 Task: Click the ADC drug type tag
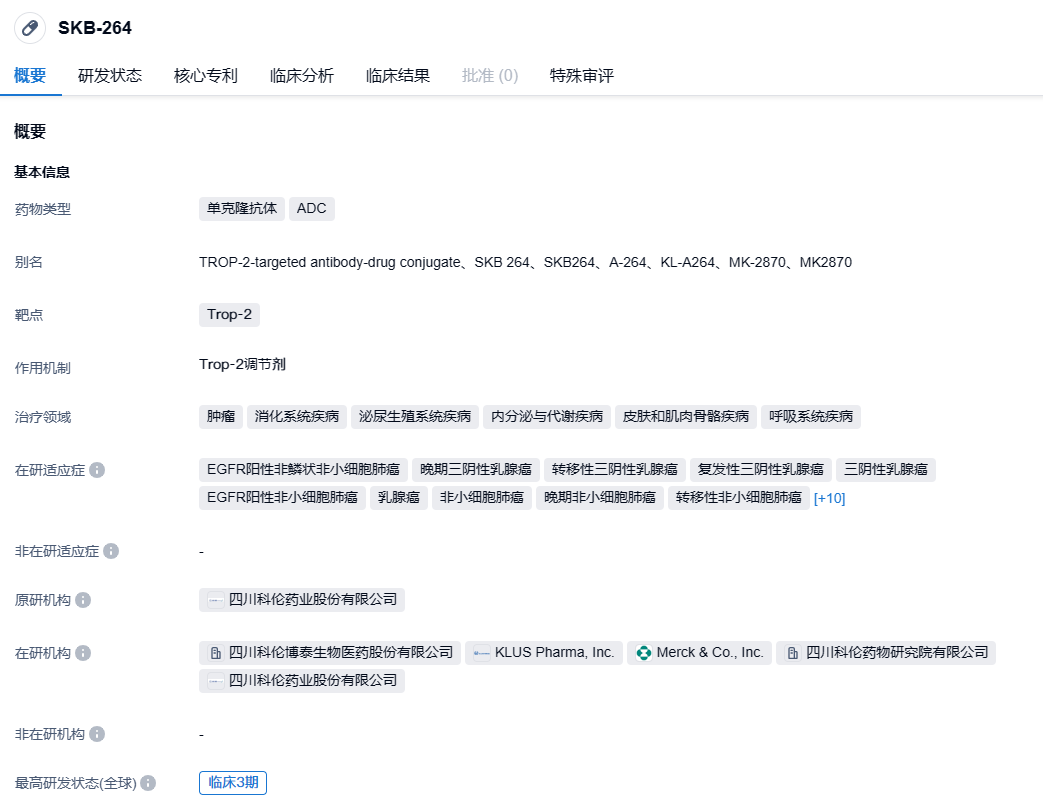coord(311,209)
